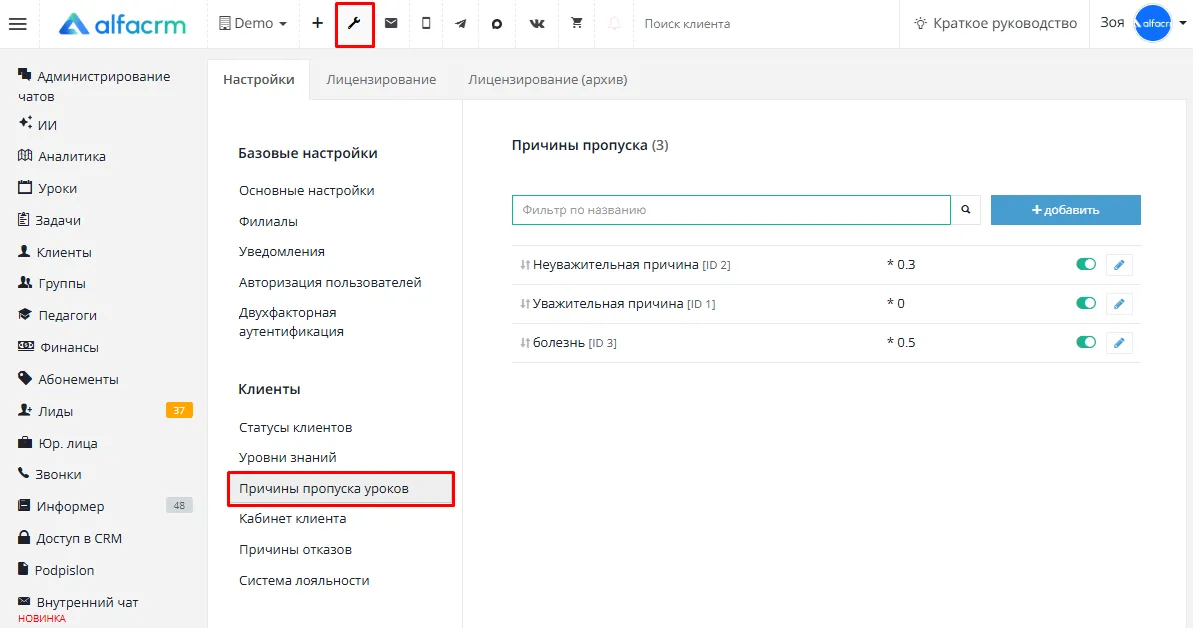
Task: Select Причины пропуска уроков in settings menu
Action: (341, 489)
